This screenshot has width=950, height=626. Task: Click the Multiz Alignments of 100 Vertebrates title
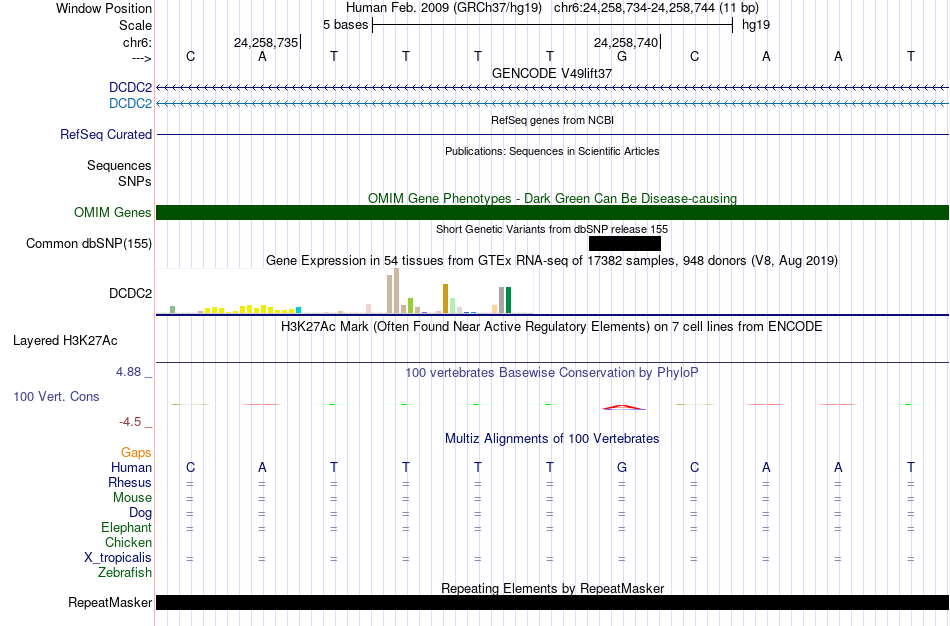tap(552, 438)
